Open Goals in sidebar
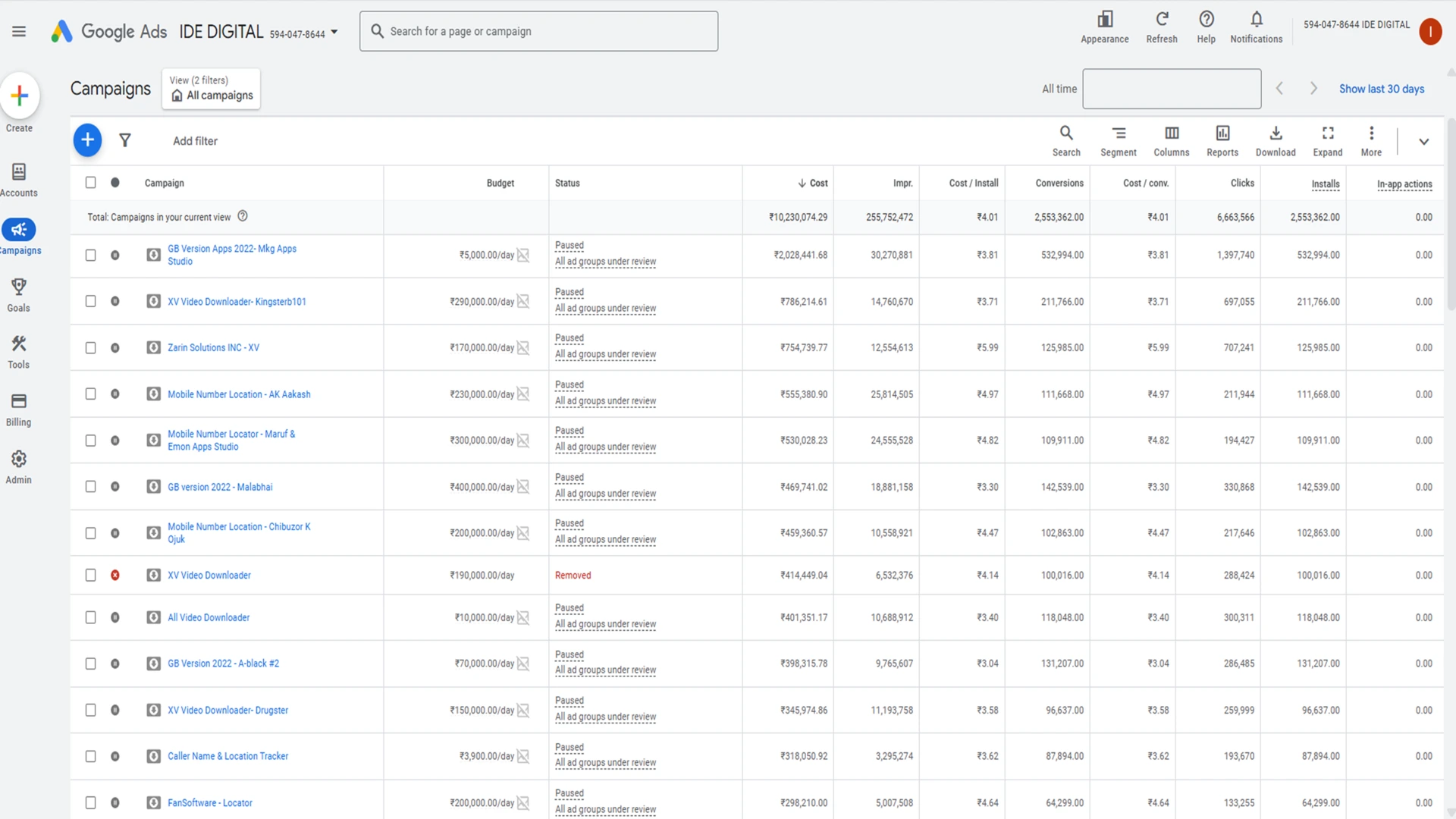Viewport: 1456px width, 819px height. (x=19, y=295)
